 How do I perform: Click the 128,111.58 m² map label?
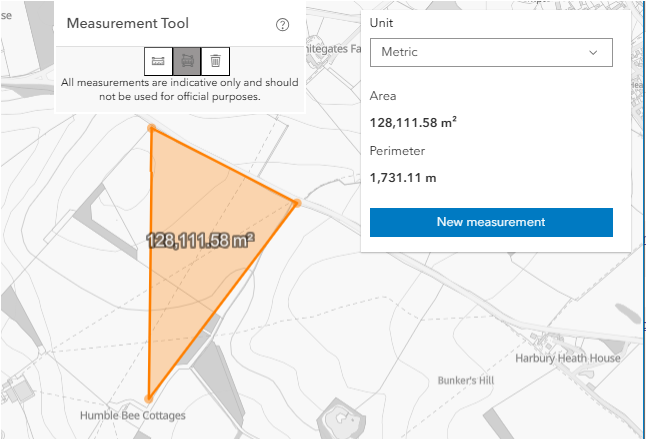(200, 240)
